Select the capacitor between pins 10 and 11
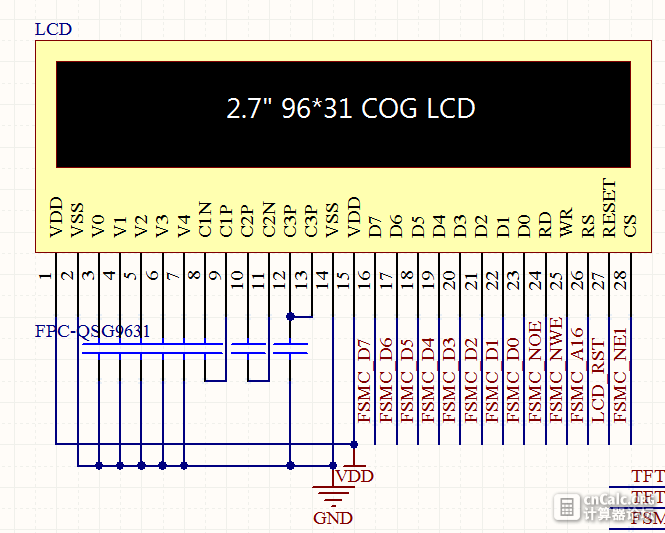 pyautogui.click(x=248, y=349)
